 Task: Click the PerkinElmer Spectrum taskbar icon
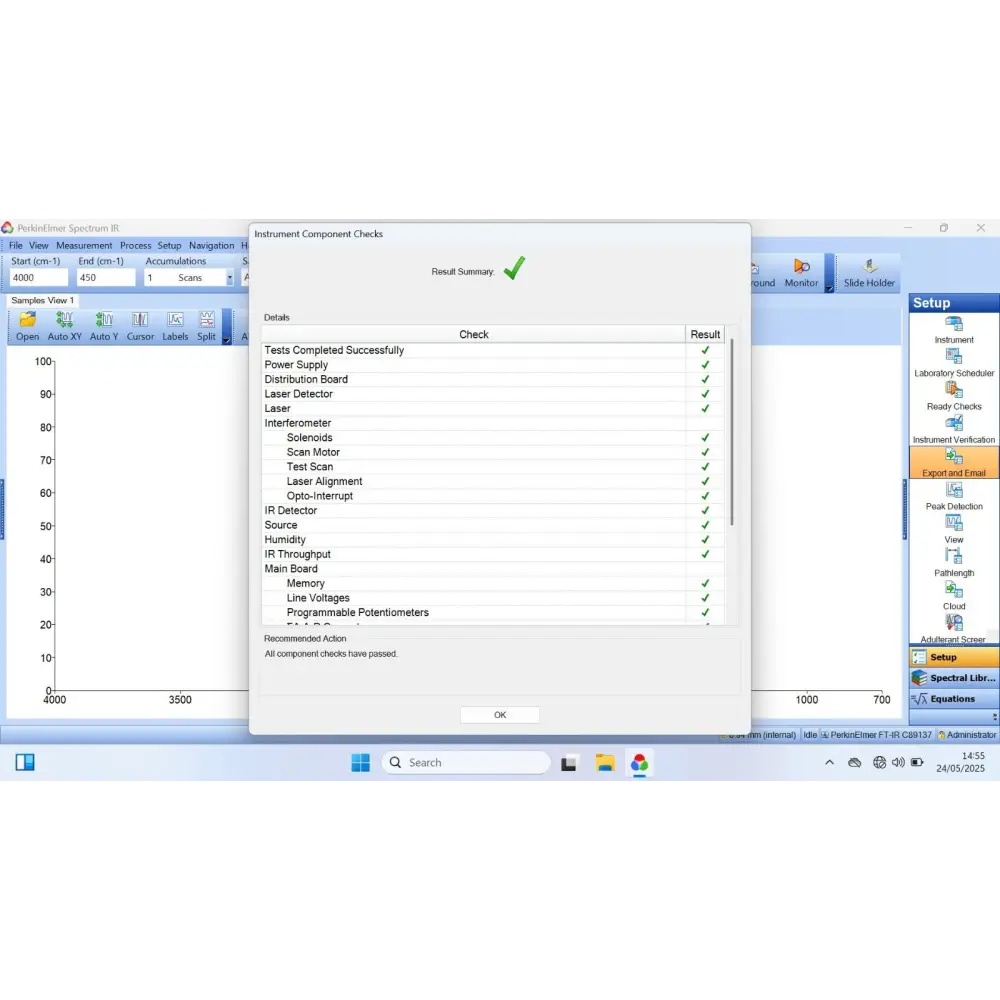[639, 763]
